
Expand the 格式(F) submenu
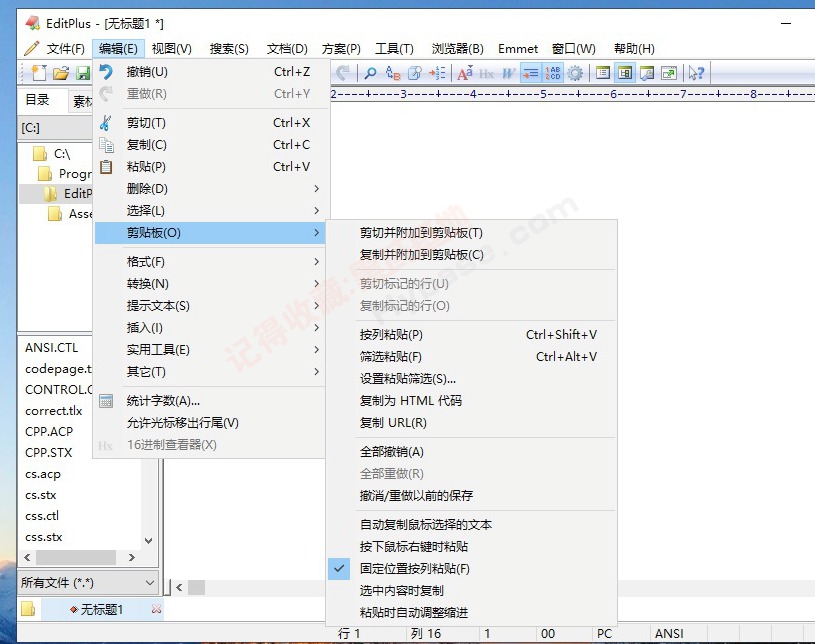pos(210,261)
